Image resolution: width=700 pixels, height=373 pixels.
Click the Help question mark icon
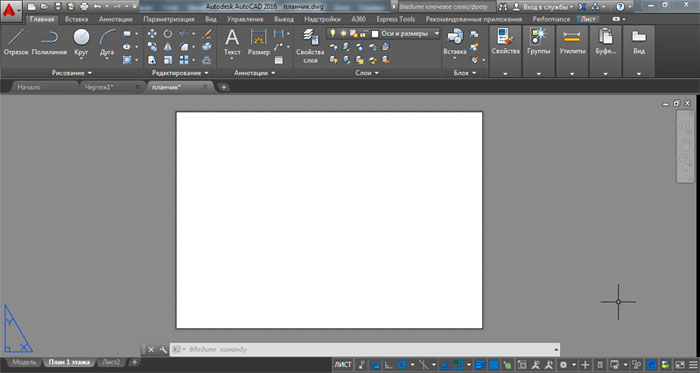pos(620,7)
